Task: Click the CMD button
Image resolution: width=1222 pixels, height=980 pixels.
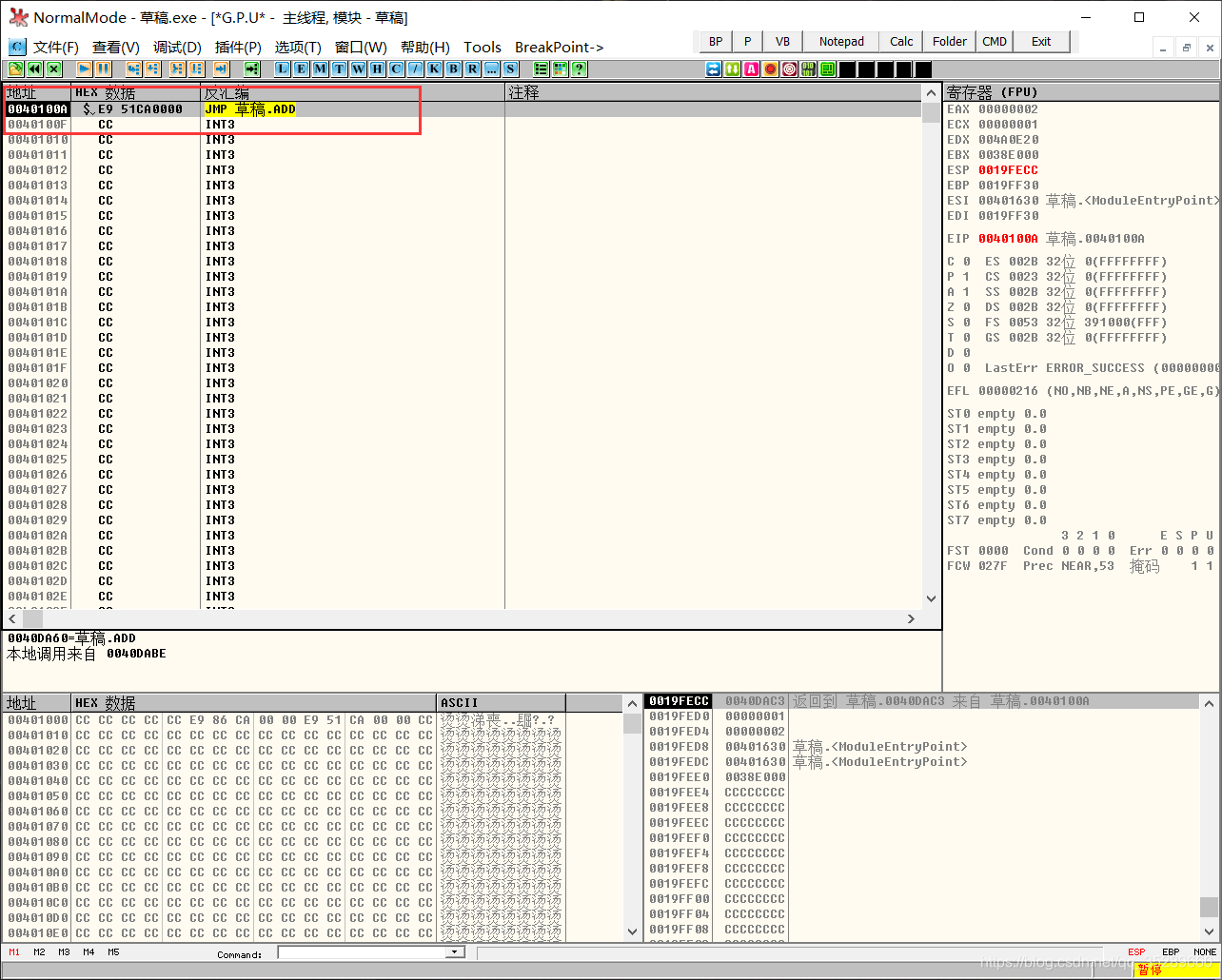Action: point(995,42)
